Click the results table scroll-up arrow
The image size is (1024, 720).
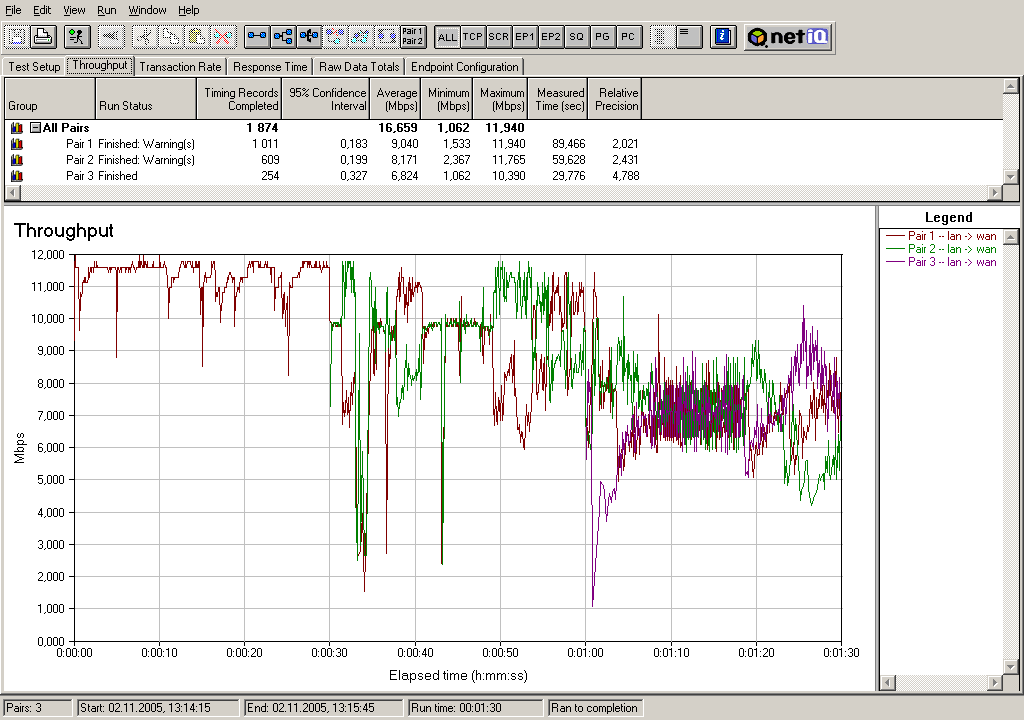click(1010, 86)
